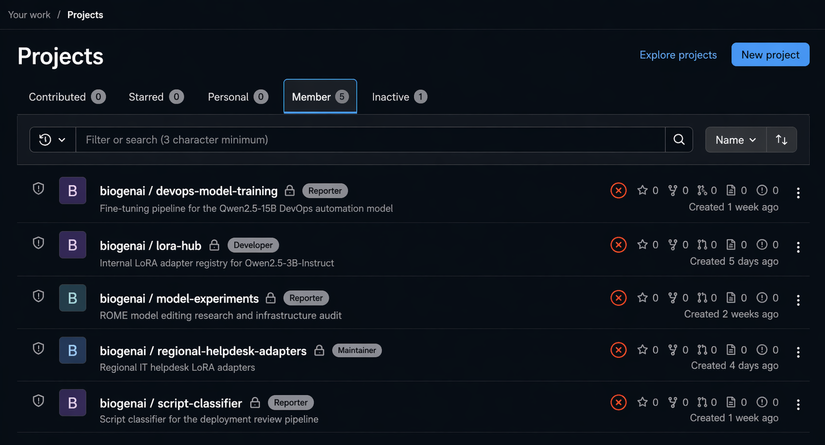Click issues icon for devops-model-training
This screenshot has width=825, height=445.
tap(761, 190)
